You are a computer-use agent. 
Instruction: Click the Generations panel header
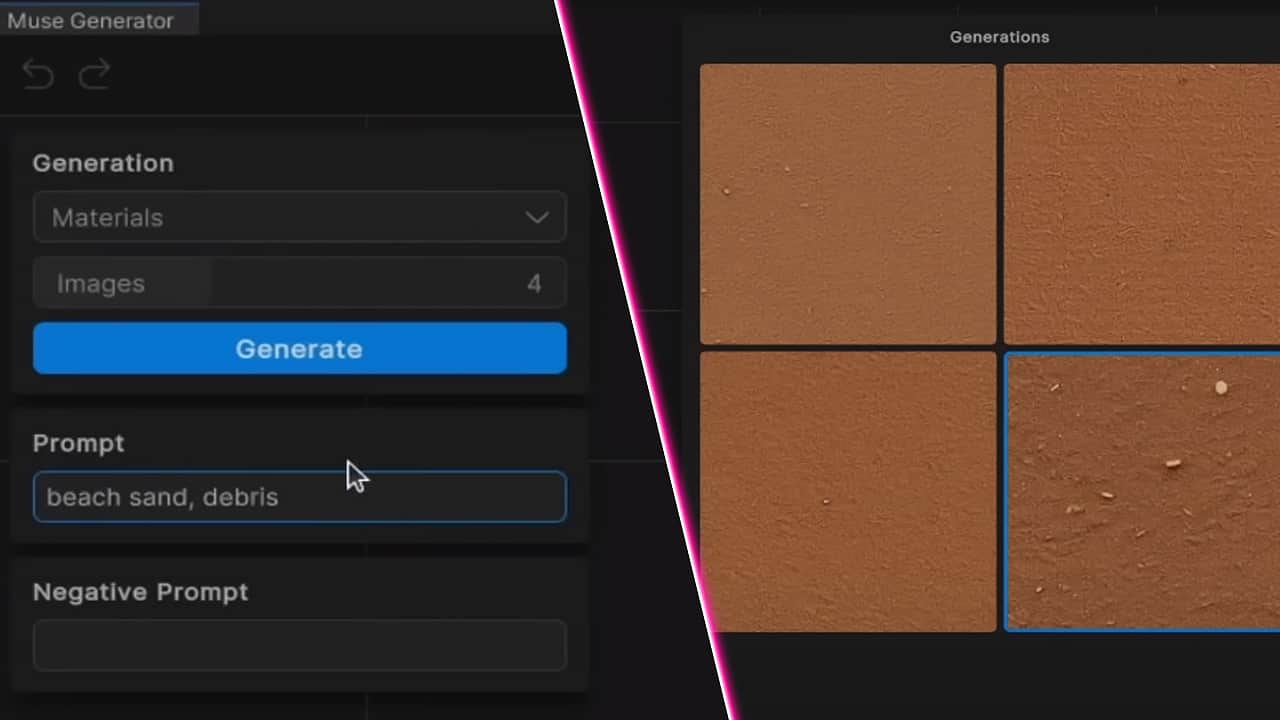point(999,37)
